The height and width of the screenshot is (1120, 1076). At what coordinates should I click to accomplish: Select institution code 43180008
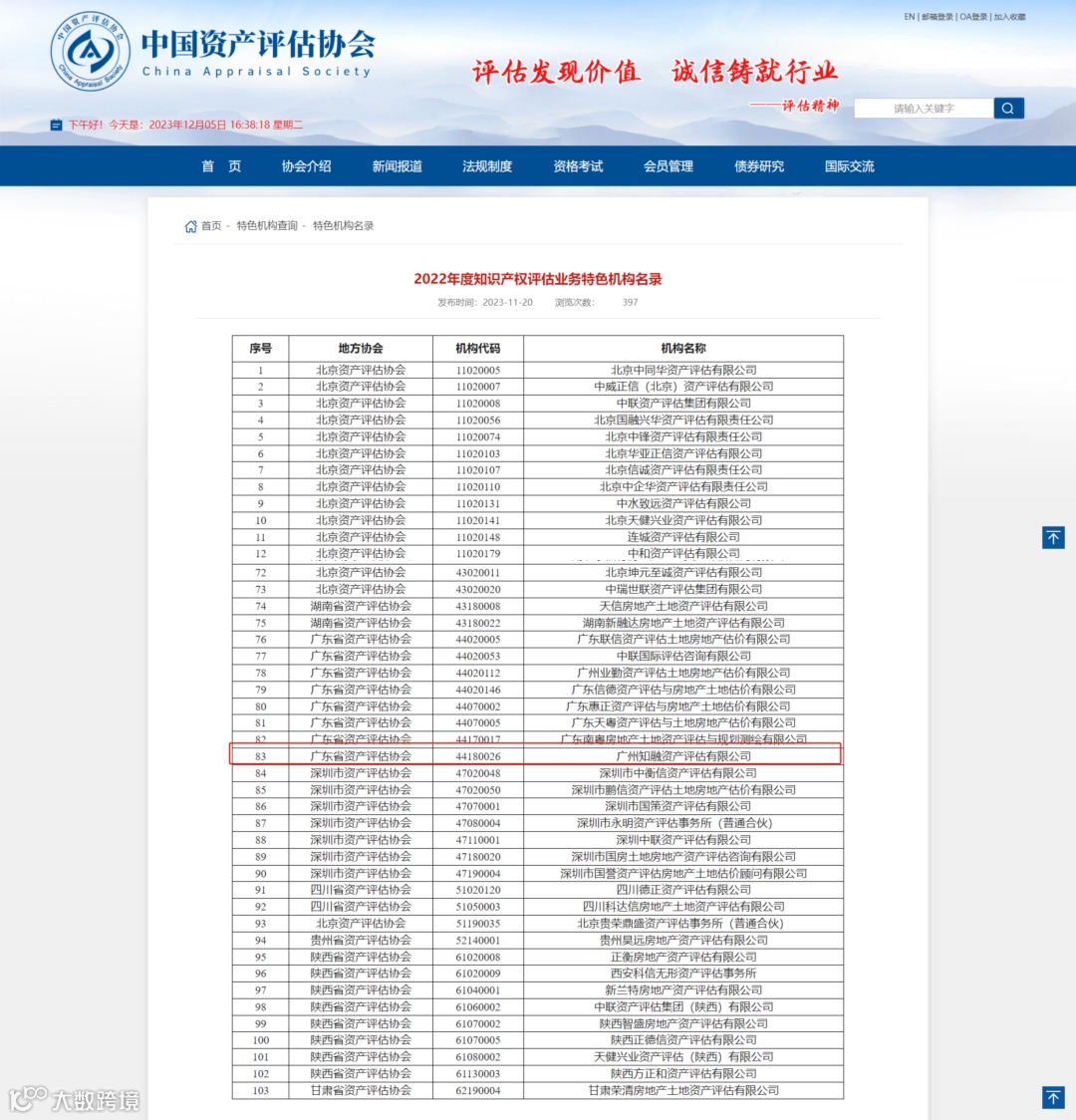click(477, 606)
